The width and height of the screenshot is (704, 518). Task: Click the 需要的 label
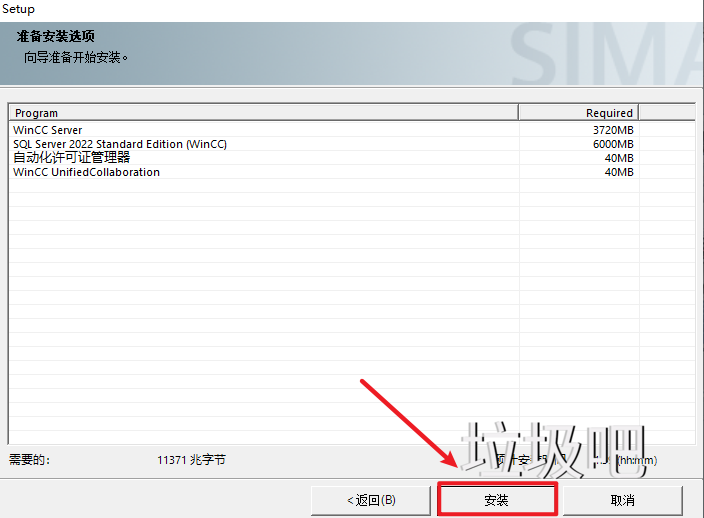pos(29,460)
